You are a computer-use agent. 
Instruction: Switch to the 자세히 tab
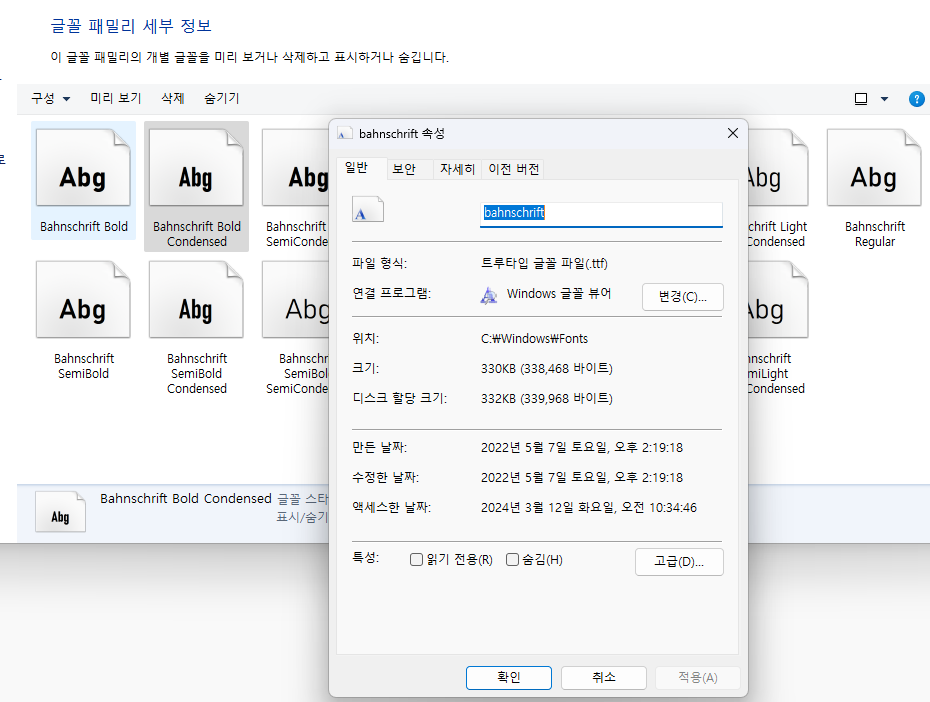coord(457,169)
